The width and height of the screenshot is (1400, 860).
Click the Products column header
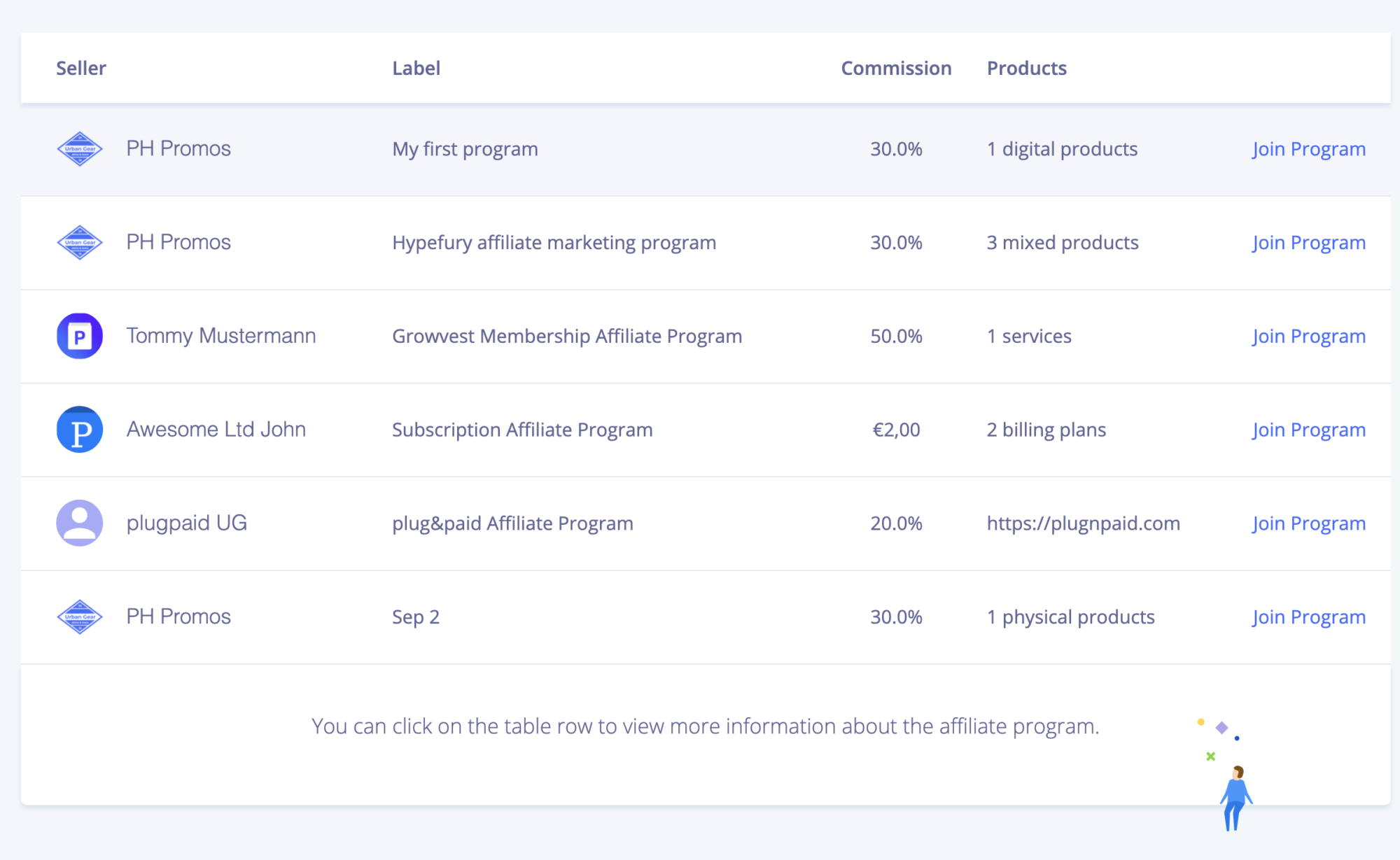[1026, 68]
